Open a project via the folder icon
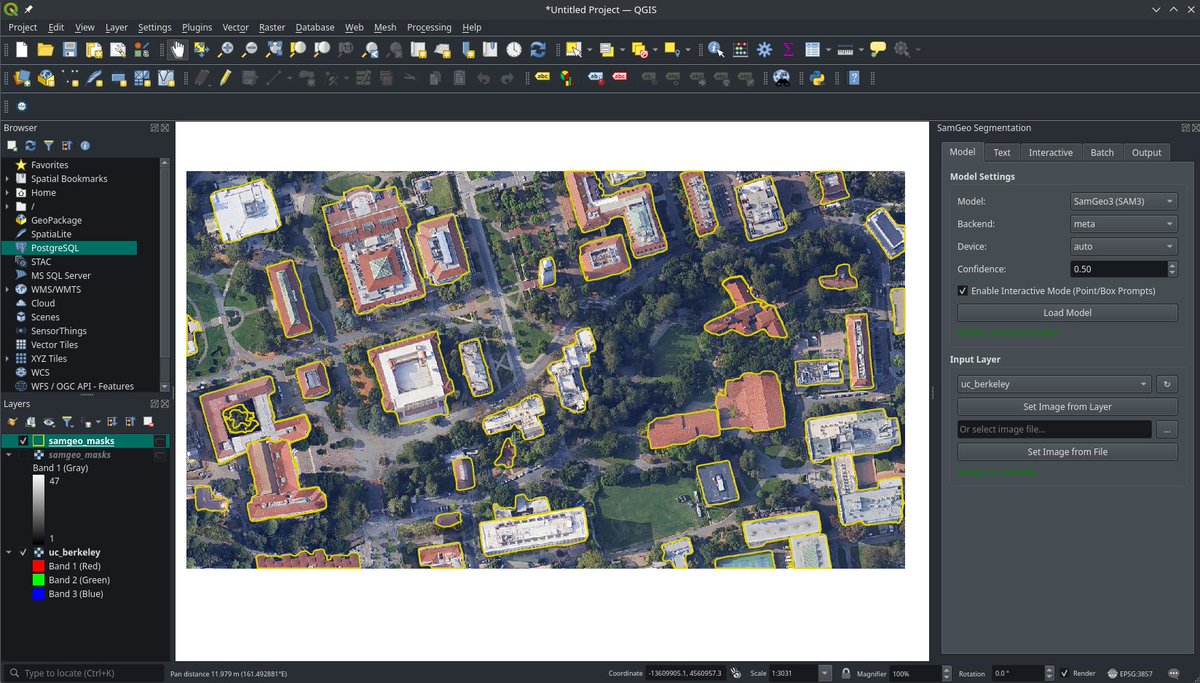Viewport: 1200px width, 683px height. [46, 49]
